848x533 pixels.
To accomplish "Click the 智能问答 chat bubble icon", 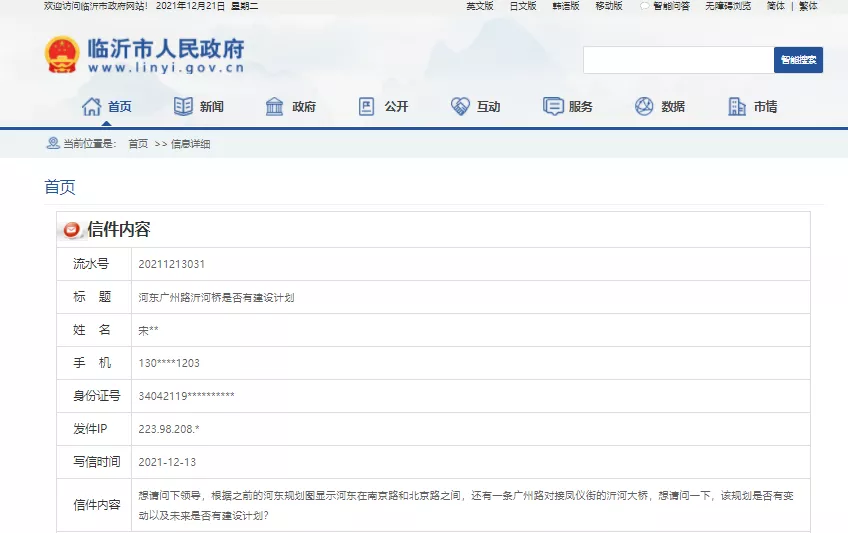I will 644,6.
